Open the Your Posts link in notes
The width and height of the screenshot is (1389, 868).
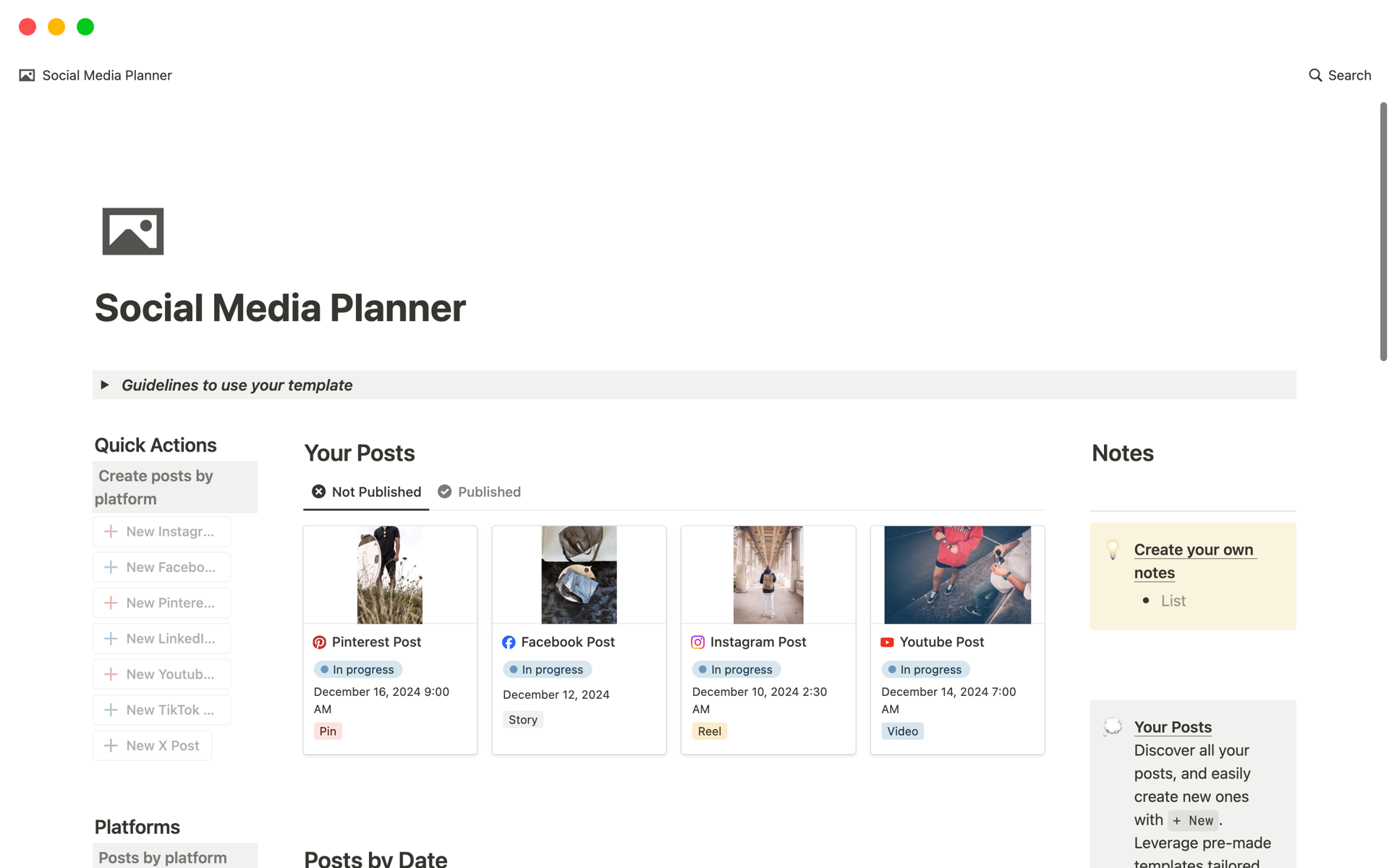[1172, 727]
